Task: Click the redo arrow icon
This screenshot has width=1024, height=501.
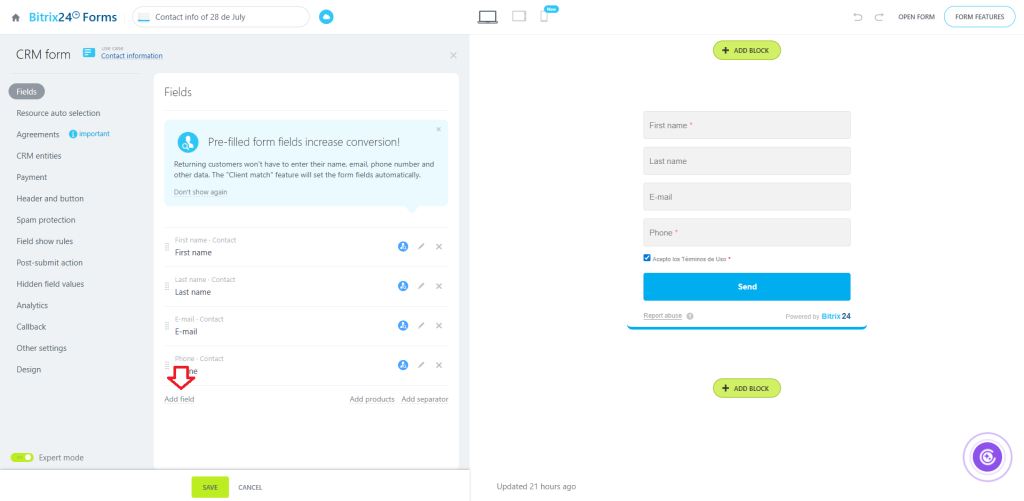Action: click(879, 17)
